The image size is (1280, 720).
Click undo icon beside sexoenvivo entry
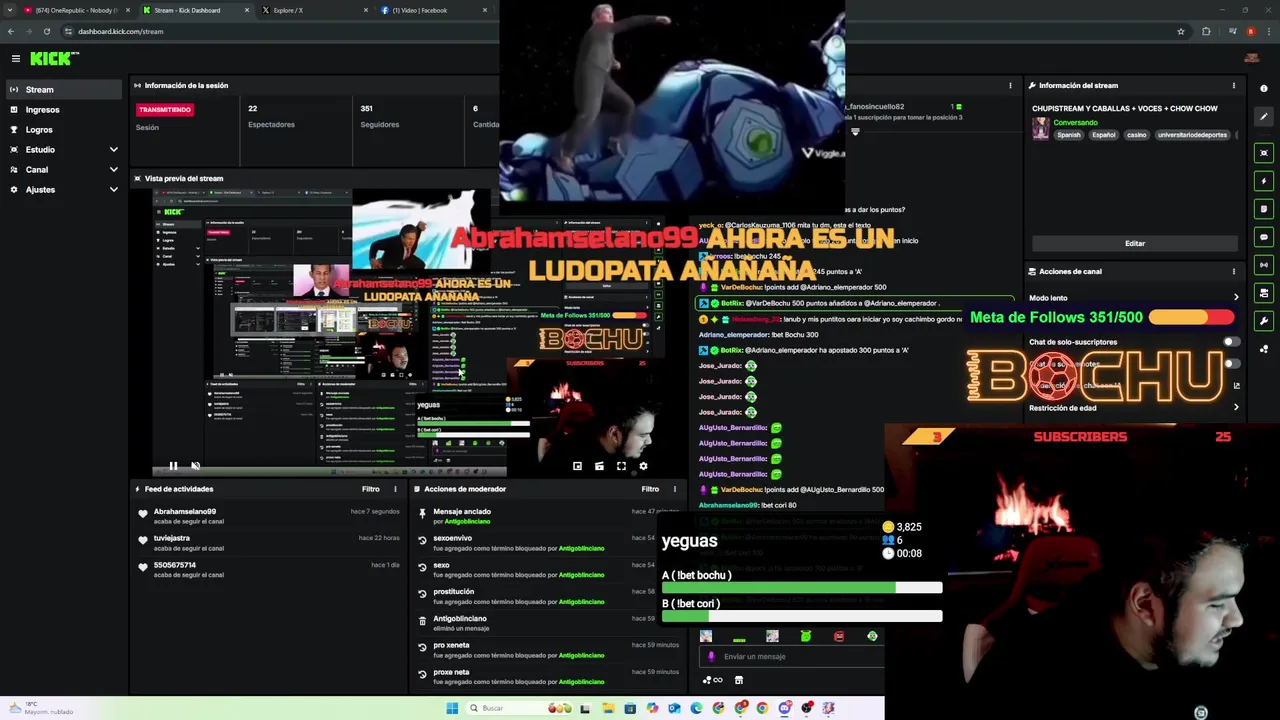(422, 540)
